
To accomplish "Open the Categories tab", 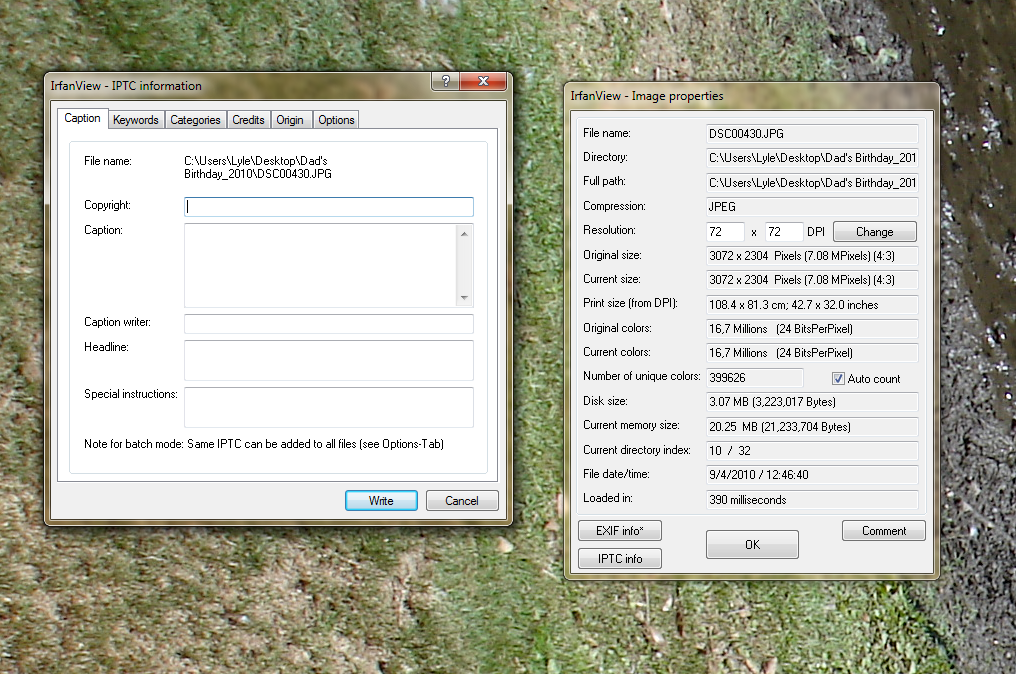I will point(195,120).
